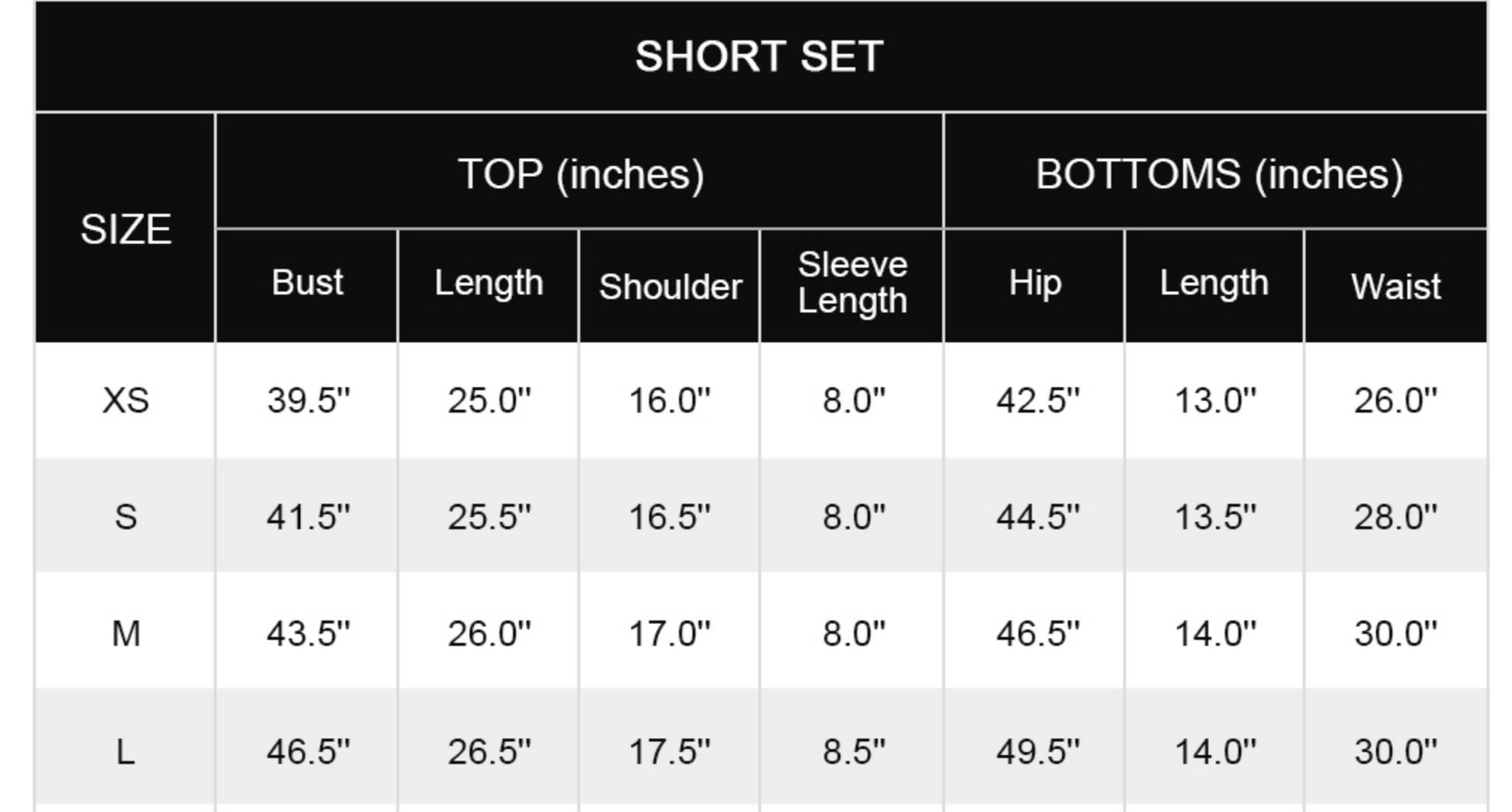Select the L size row label
This screenshot has width=1512, height=812.
pyautogui.click(x=126, y=751)
